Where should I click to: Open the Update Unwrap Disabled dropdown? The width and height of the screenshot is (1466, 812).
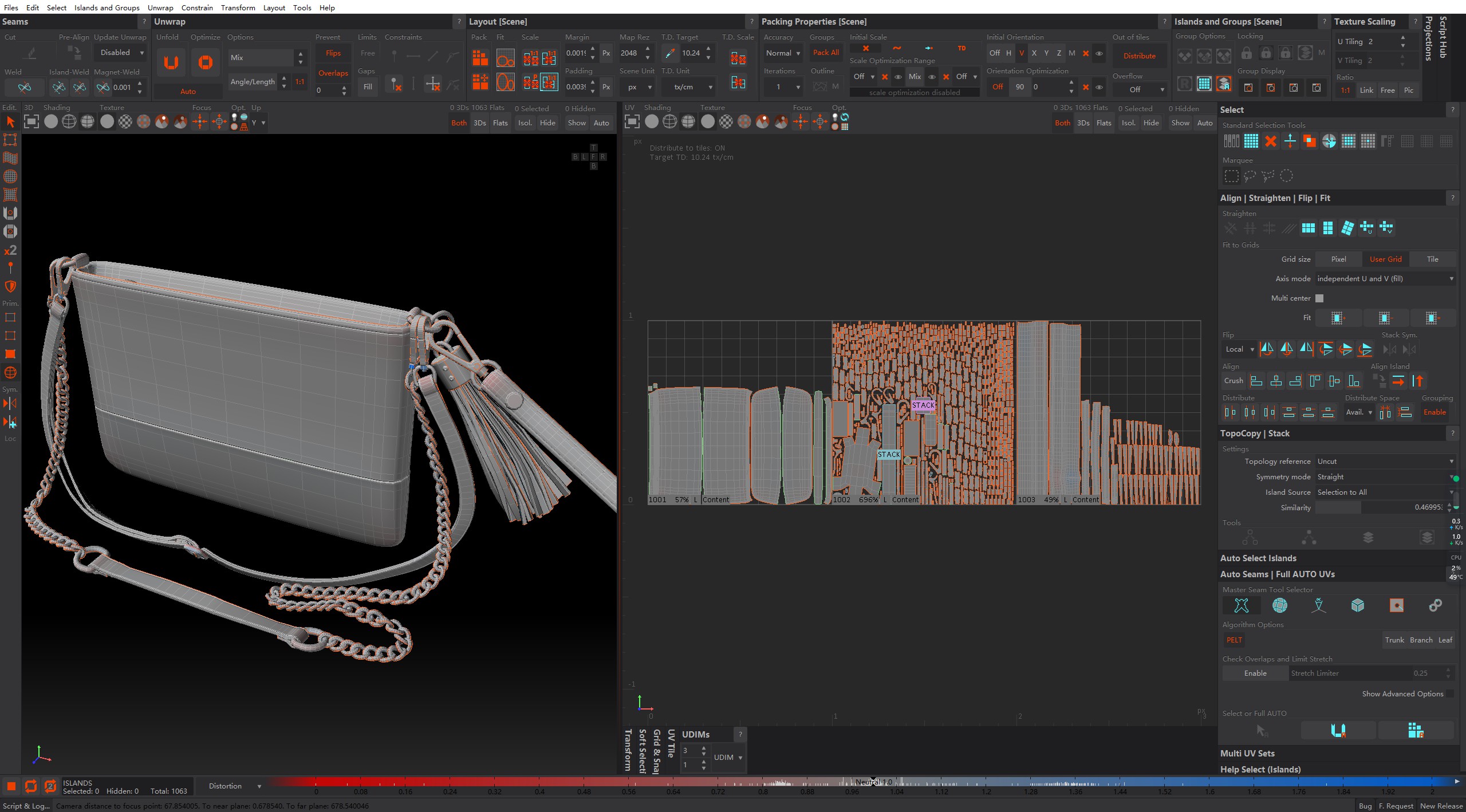coord(121,53)
